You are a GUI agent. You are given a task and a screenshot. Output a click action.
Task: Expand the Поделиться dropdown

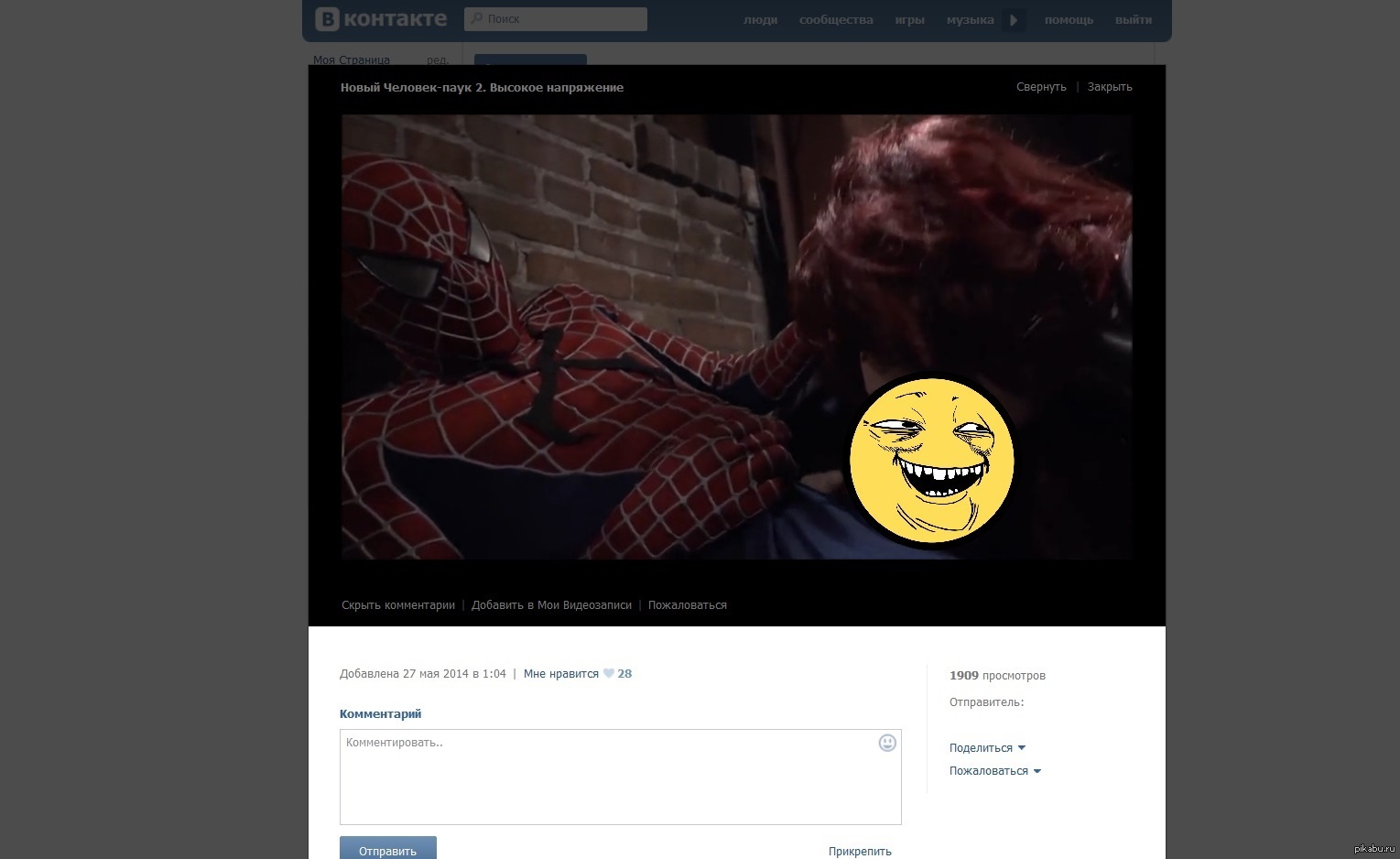point(987,748)
